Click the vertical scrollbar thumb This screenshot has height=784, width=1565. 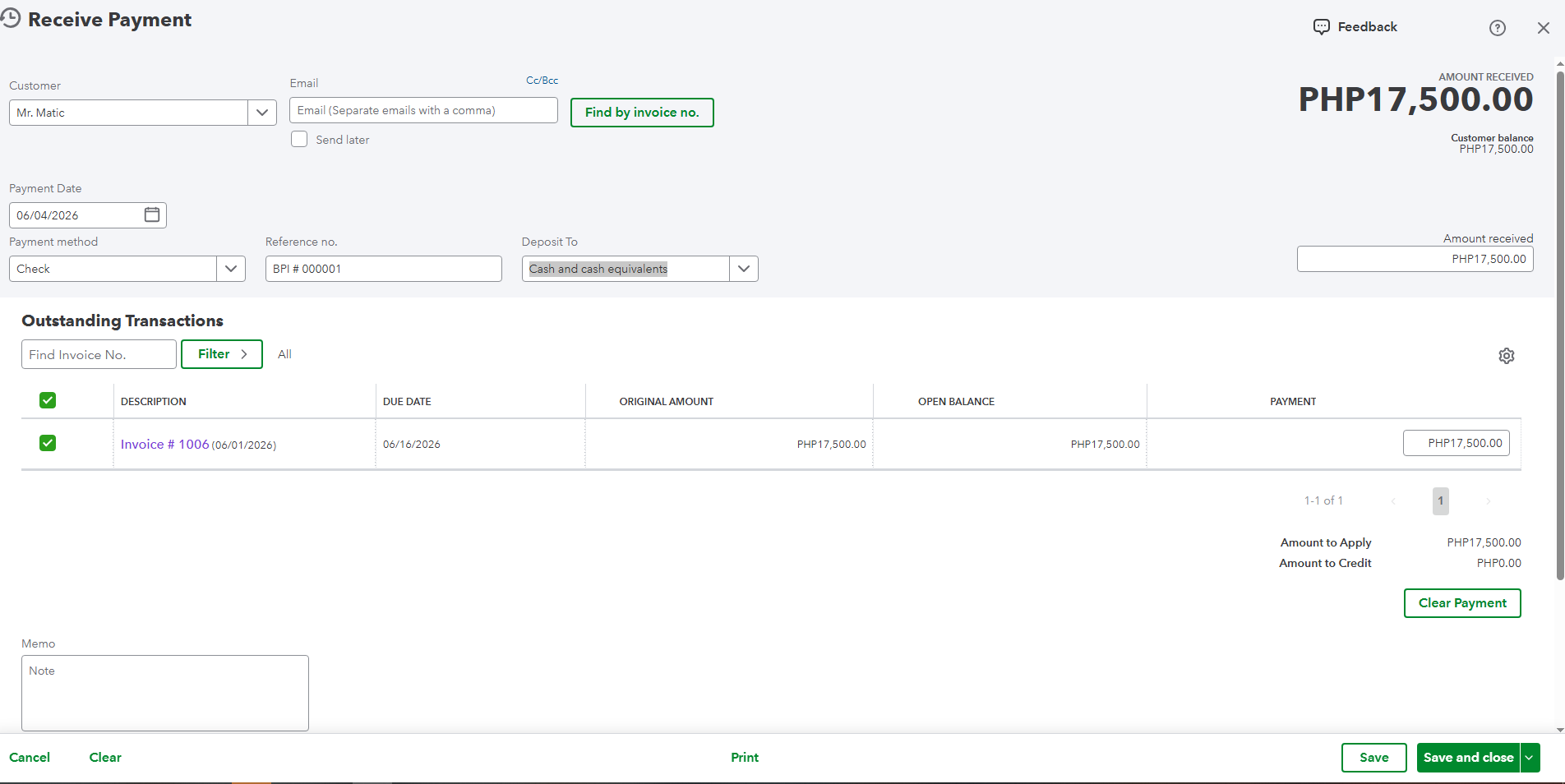tap(1559, 325)
